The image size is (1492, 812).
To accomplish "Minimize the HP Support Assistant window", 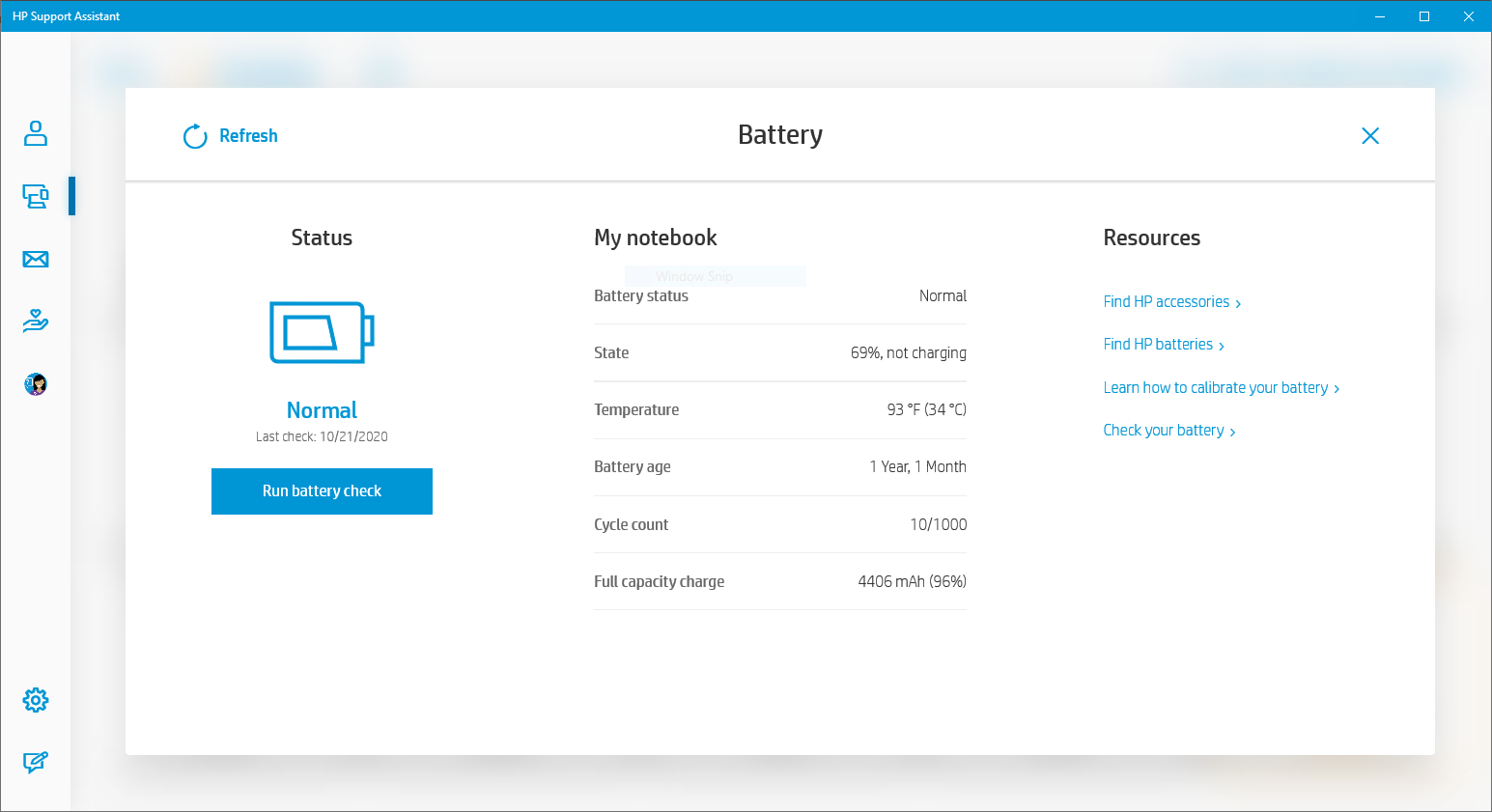I will coord(1379,15).
